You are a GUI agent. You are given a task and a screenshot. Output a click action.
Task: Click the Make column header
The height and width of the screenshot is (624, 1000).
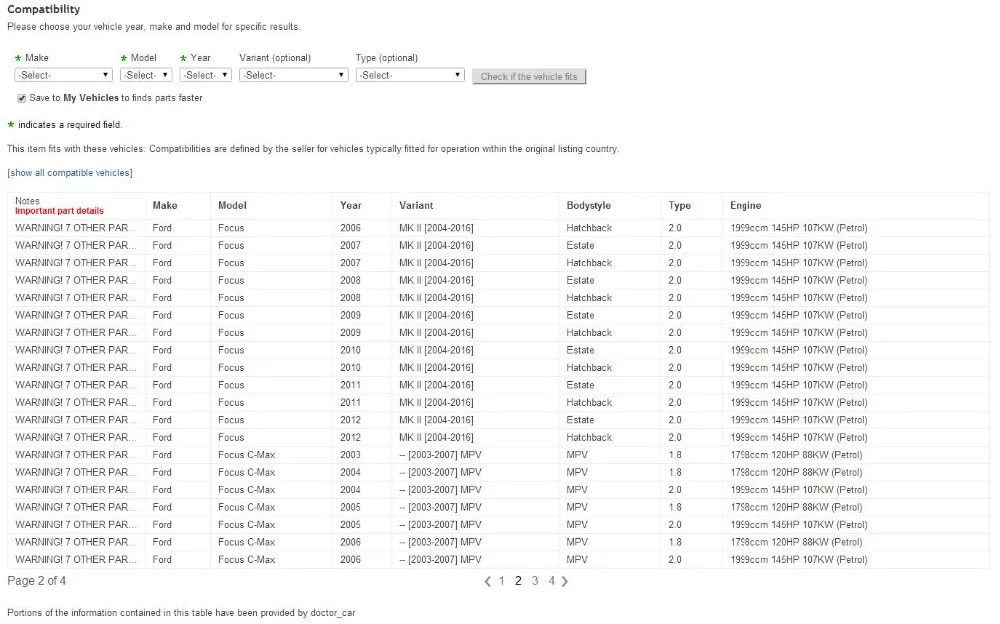165,205
